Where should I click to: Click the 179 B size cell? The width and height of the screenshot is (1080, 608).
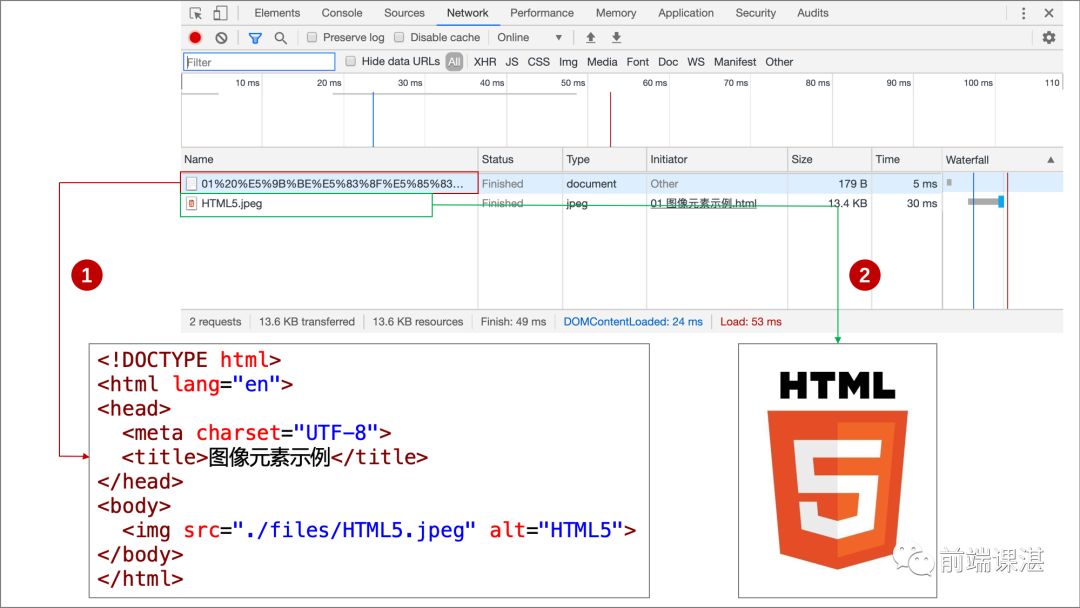tap(853, 184)
